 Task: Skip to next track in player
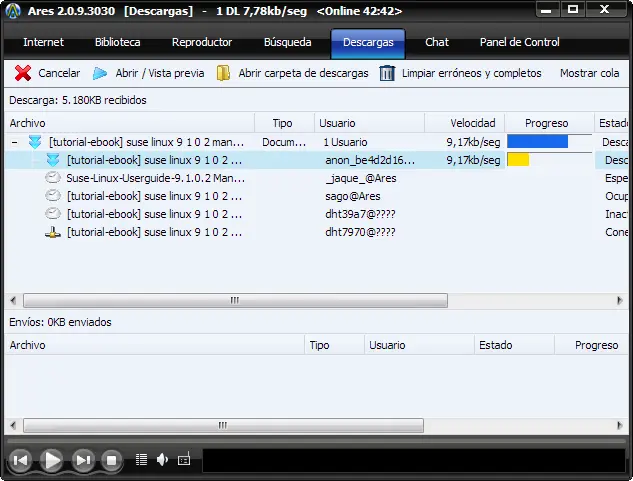pyautogui.click(x=83, y=460)
